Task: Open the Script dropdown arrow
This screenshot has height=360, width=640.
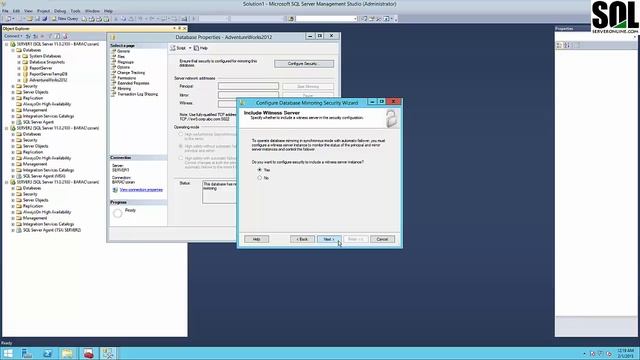Action: coord(190,48)
